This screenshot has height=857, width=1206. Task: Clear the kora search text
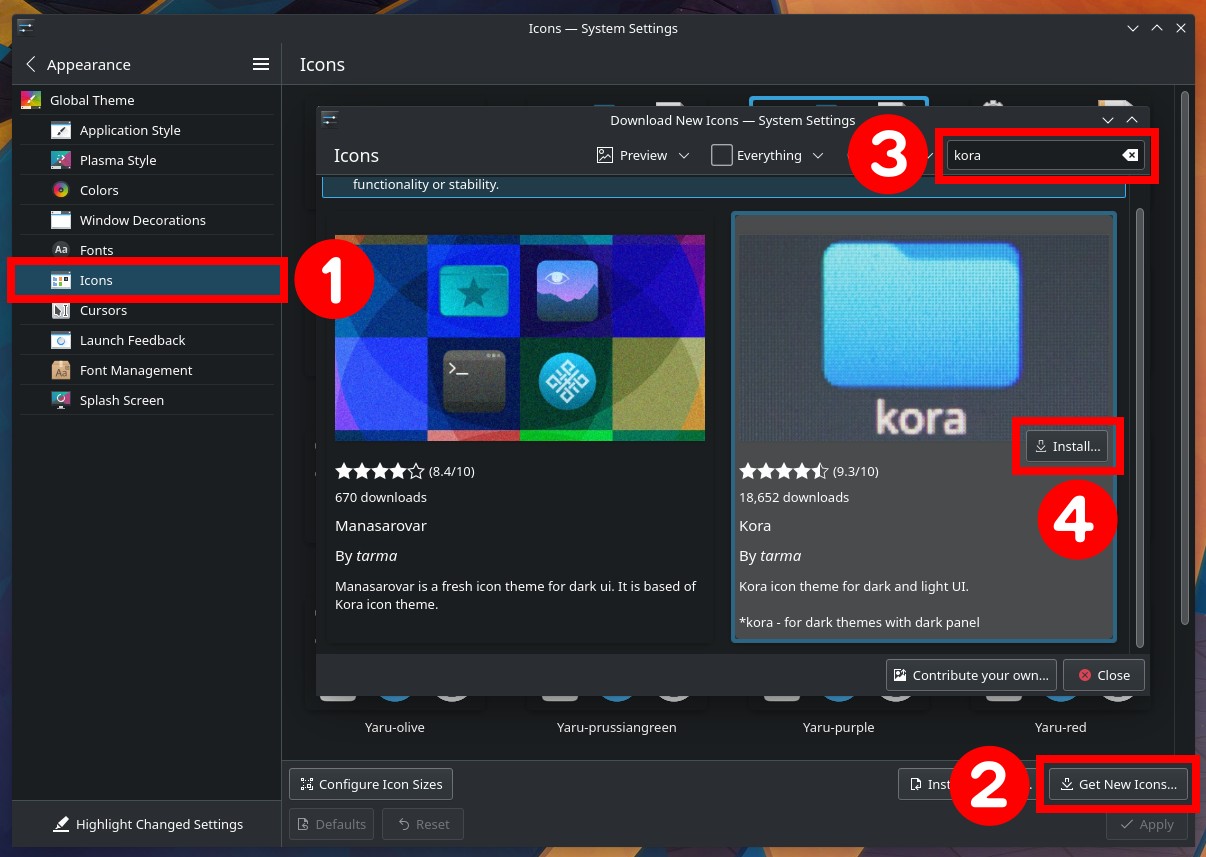click(1129, 155)
